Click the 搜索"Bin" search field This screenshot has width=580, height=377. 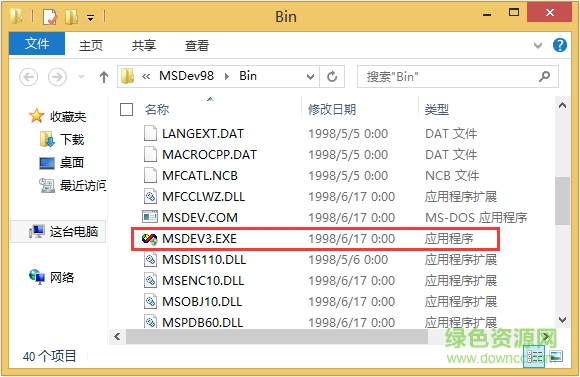pos(458,77)
